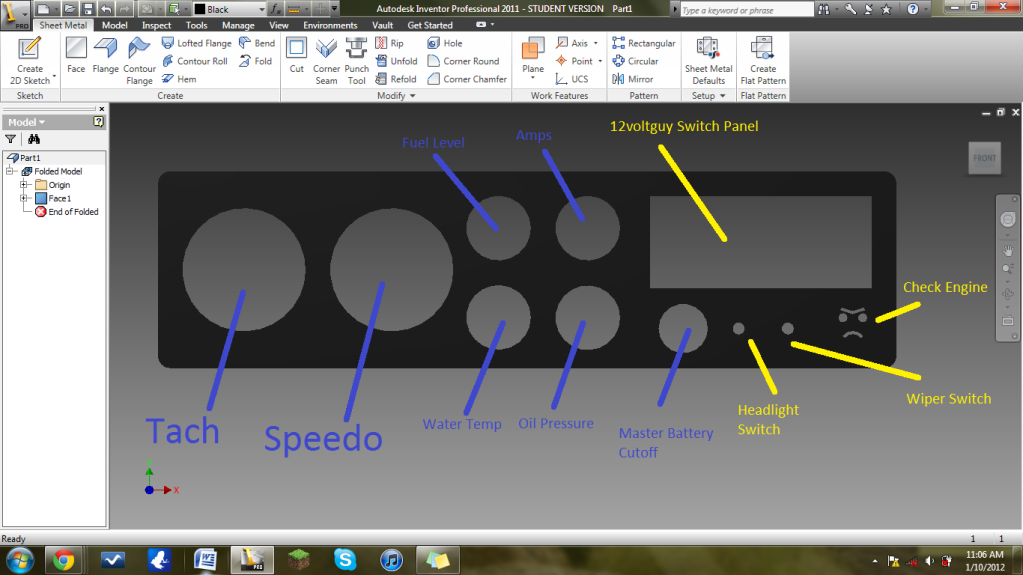This screenshot has height=575, width=1023.
Task: Choose the Contour Roll tool
Action: point(194,61)
